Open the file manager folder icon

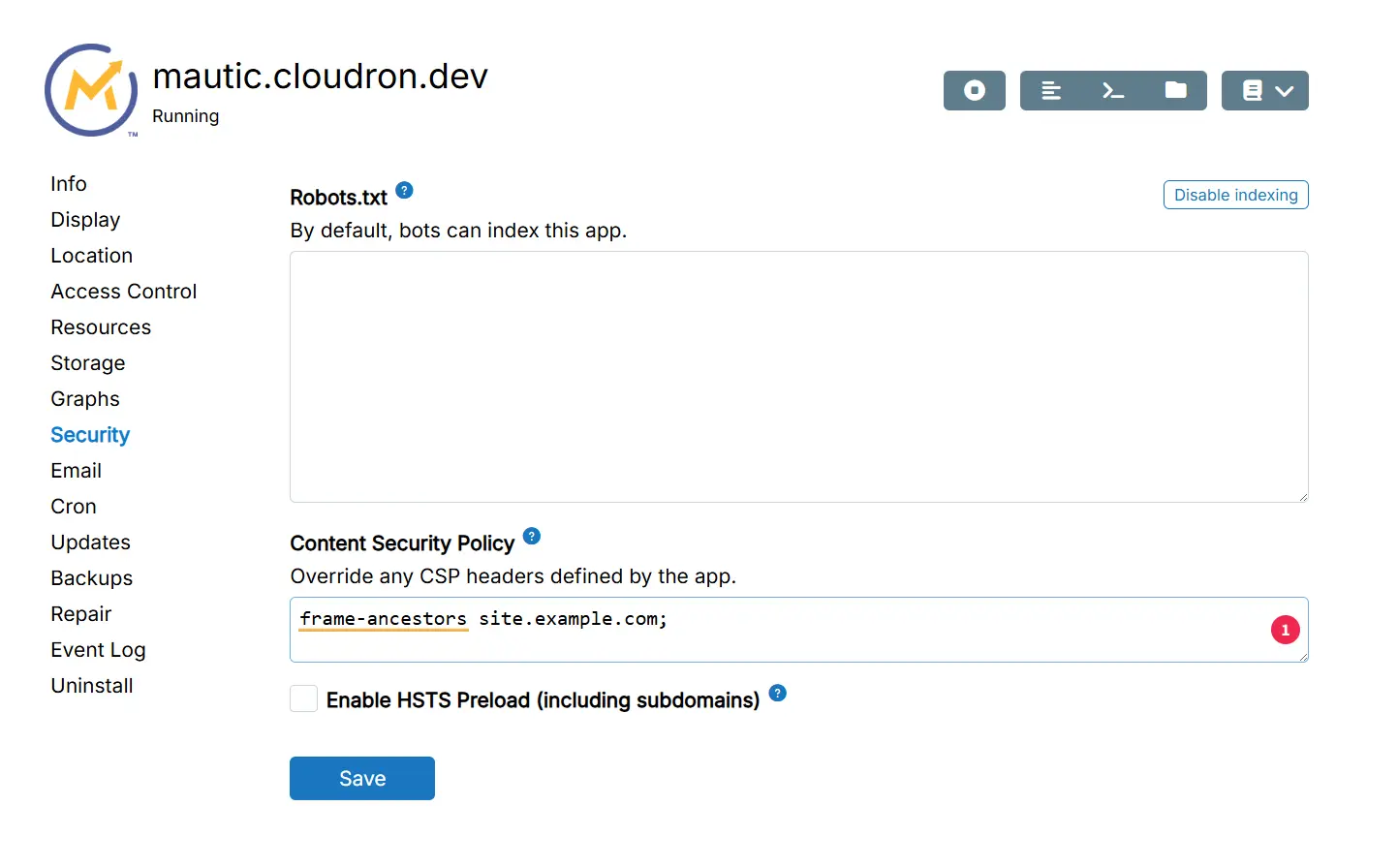point(1175,90)
